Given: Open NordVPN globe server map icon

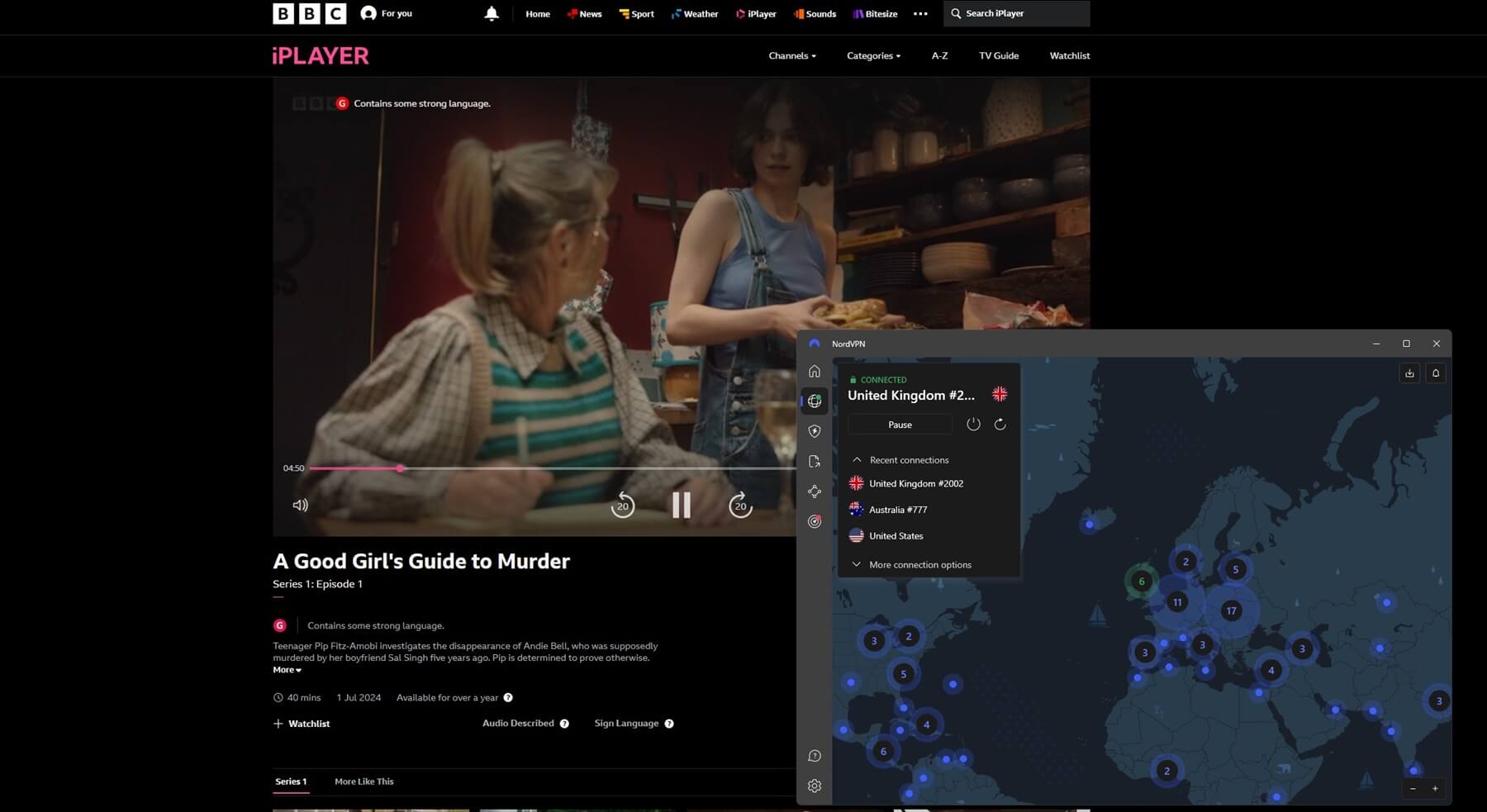Looking at the screenshot, I should point(815,401).
